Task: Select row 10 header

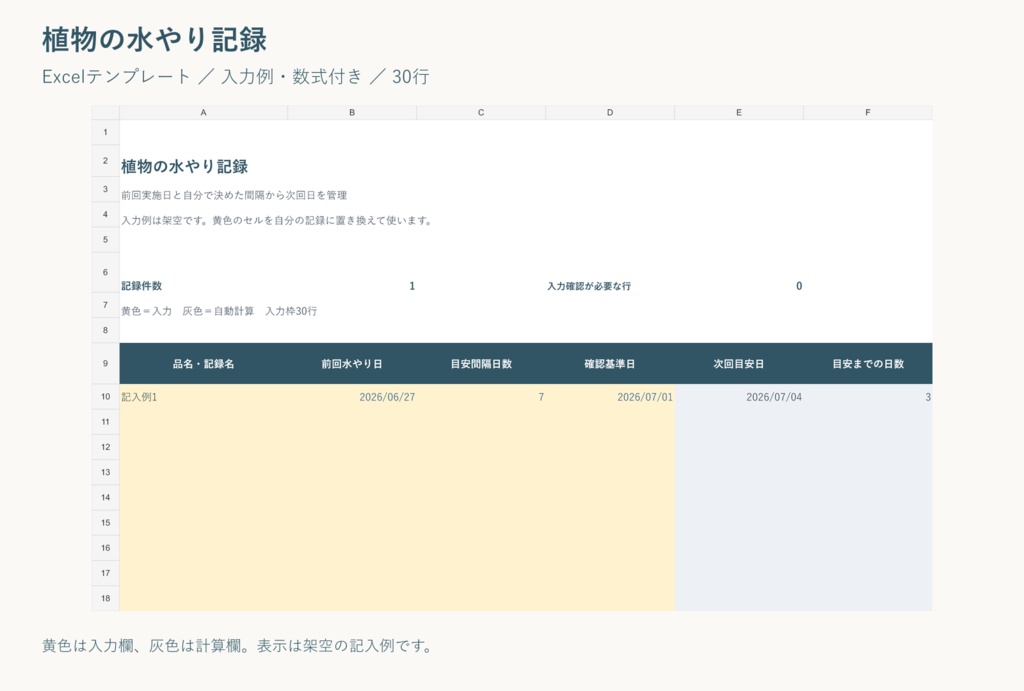Action: 106,396
